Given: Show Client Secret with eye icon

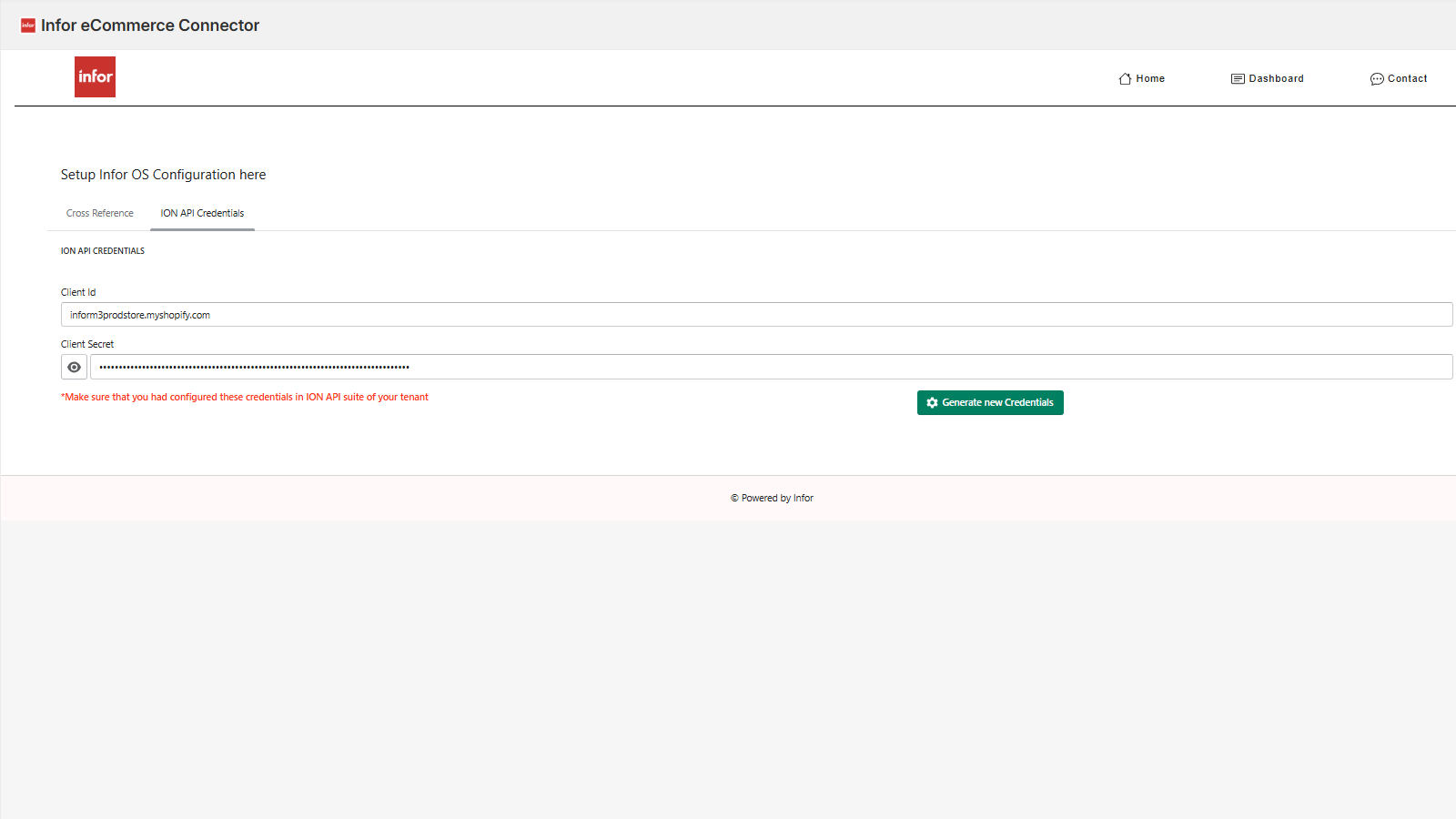Looking at the screenshot, I should coord(74,367).
